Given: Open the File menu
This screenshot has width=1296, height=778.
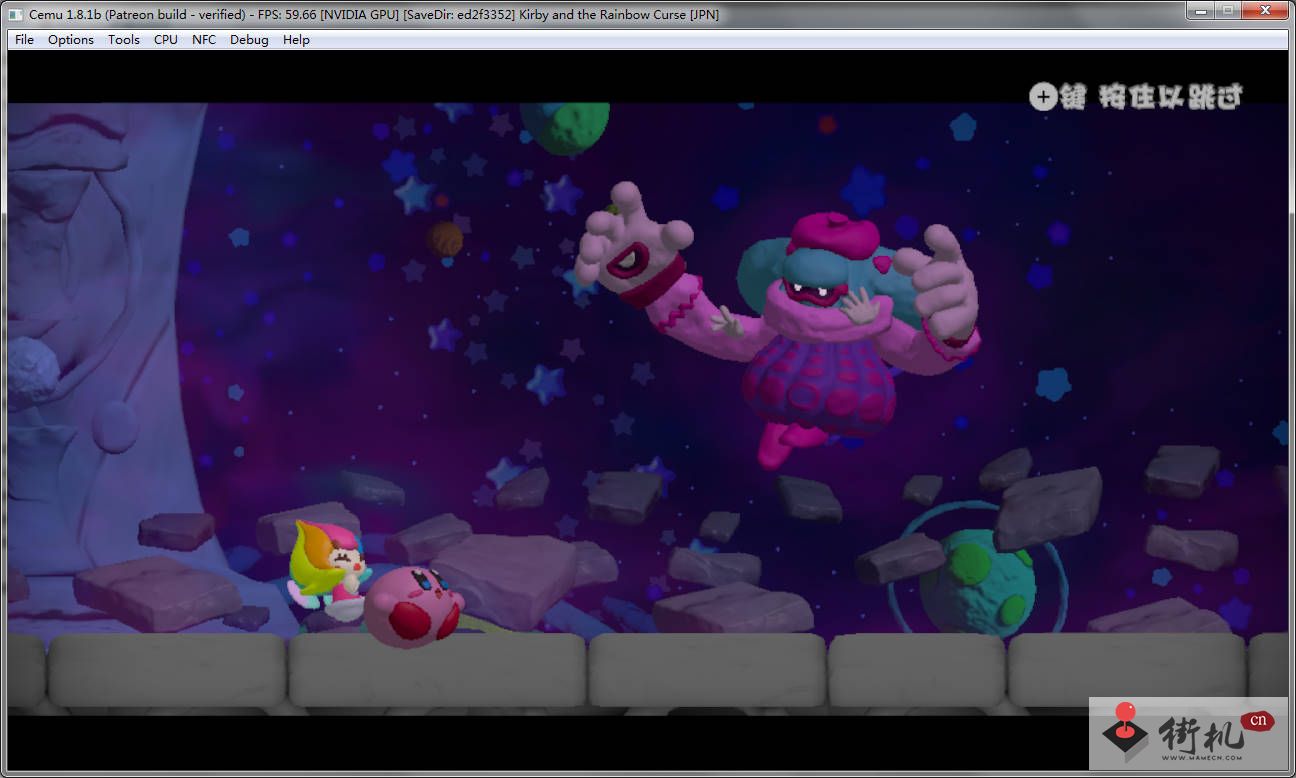Looking at the screenshot, I should [x=24, y=40].
